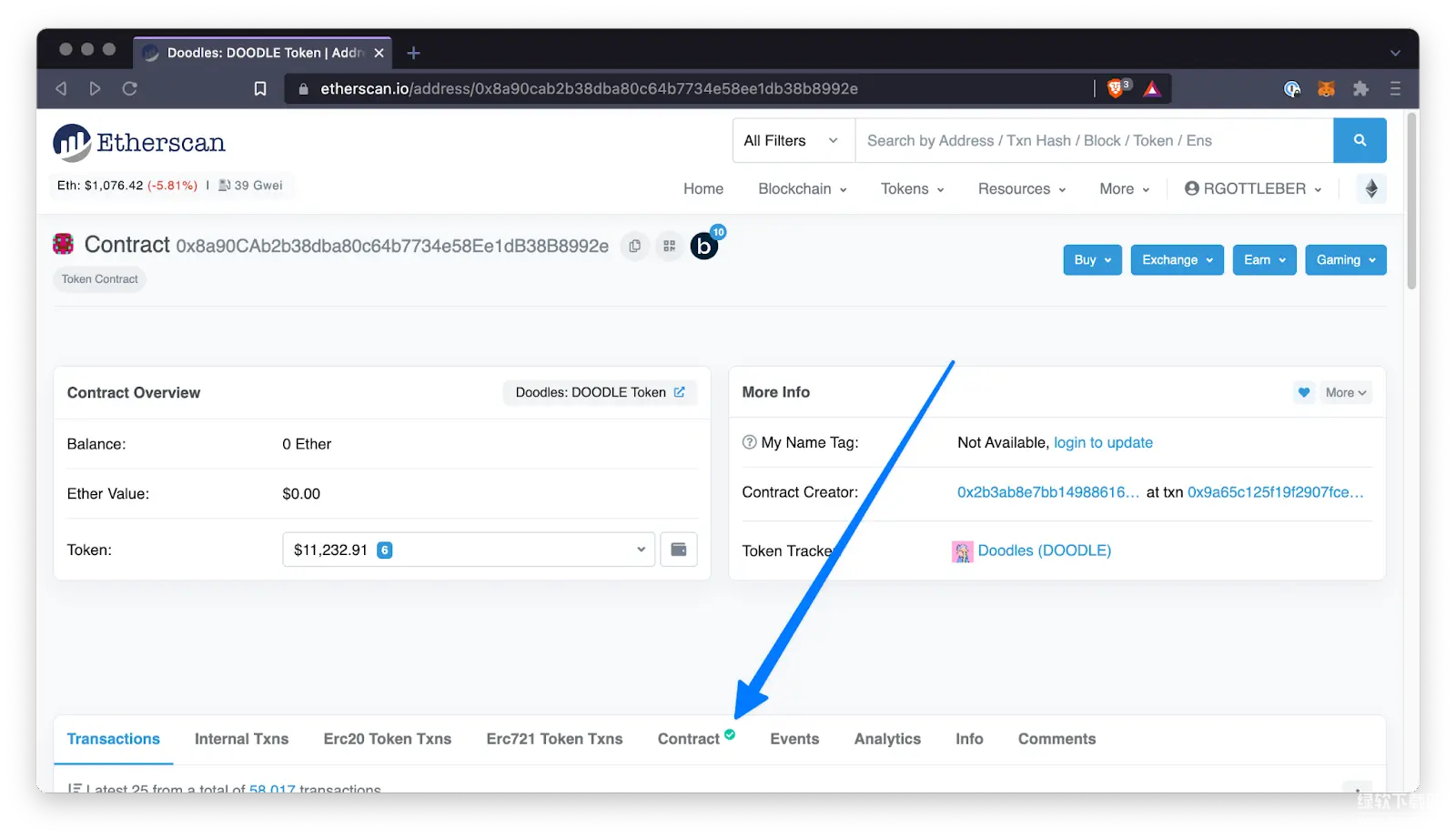Click the Ethereum network icon
The width and height of the screenshot is (1456, 838).
[x=1371, y=188]
